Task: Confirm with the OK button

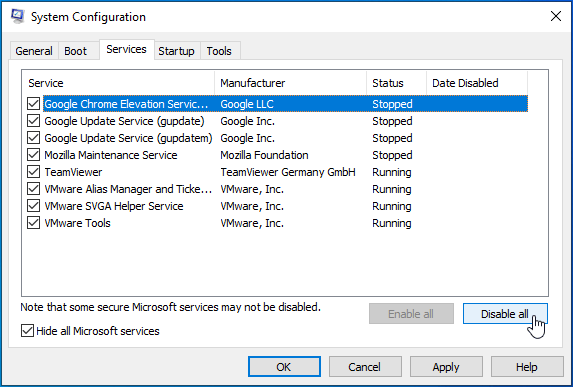Action: coord(284,367)
